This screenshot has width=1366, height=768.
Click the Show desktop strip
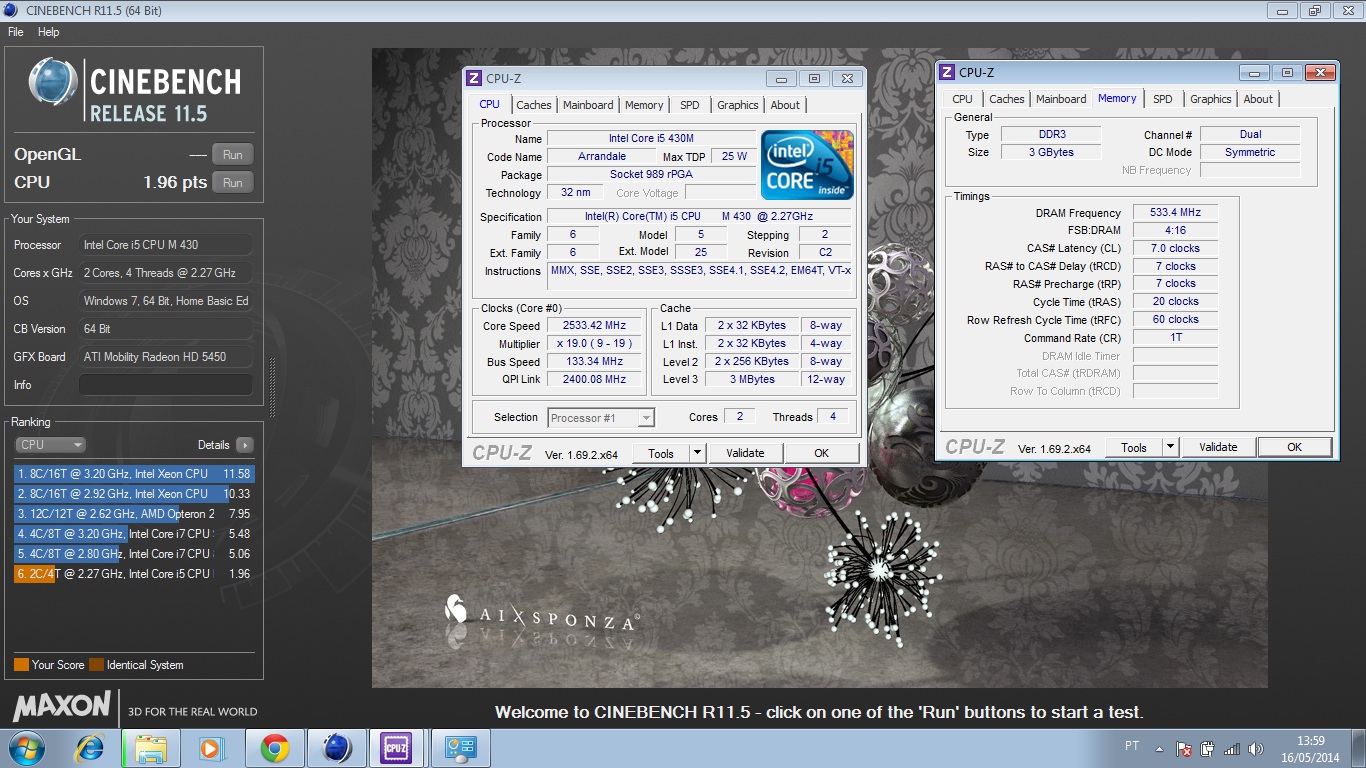[x=1359, y=748]
